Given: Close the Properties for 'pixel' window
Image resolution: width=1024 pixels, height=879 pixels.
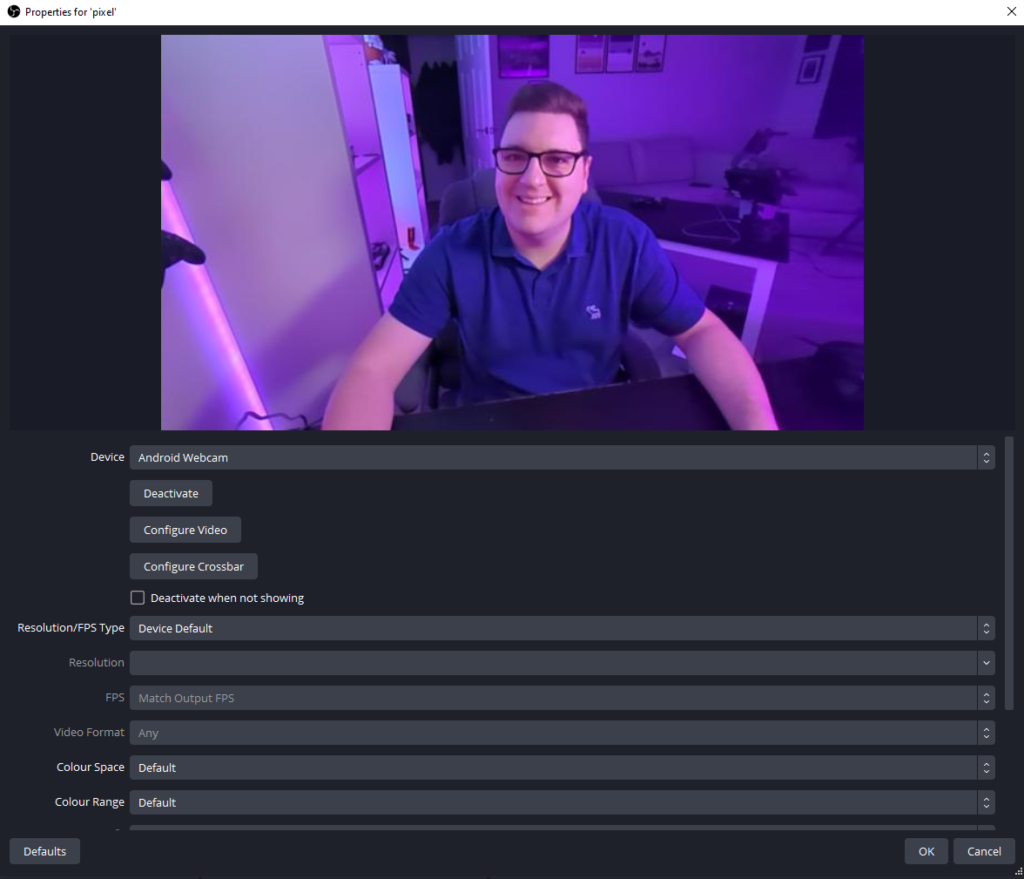Looking at the screenshot, I should [1010, 12].
